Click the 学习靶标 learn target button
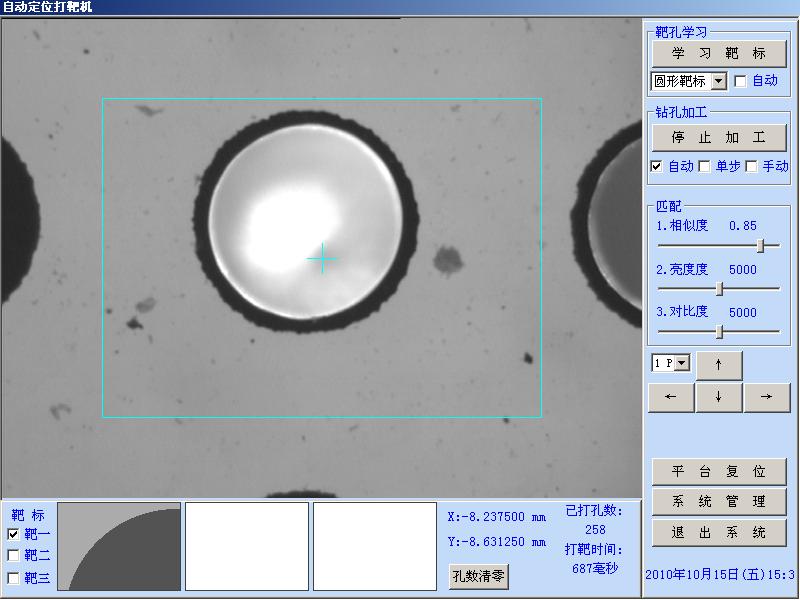This screenshot has width=800, height=600. click(718, 53)
